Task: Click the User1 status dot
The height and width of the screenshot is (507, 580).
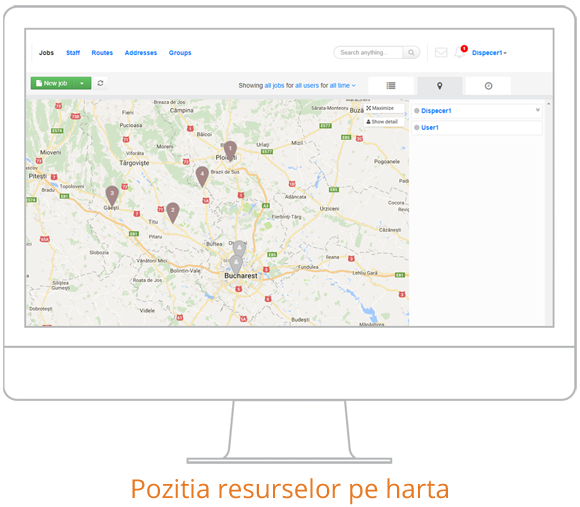Action: [417, 128]
